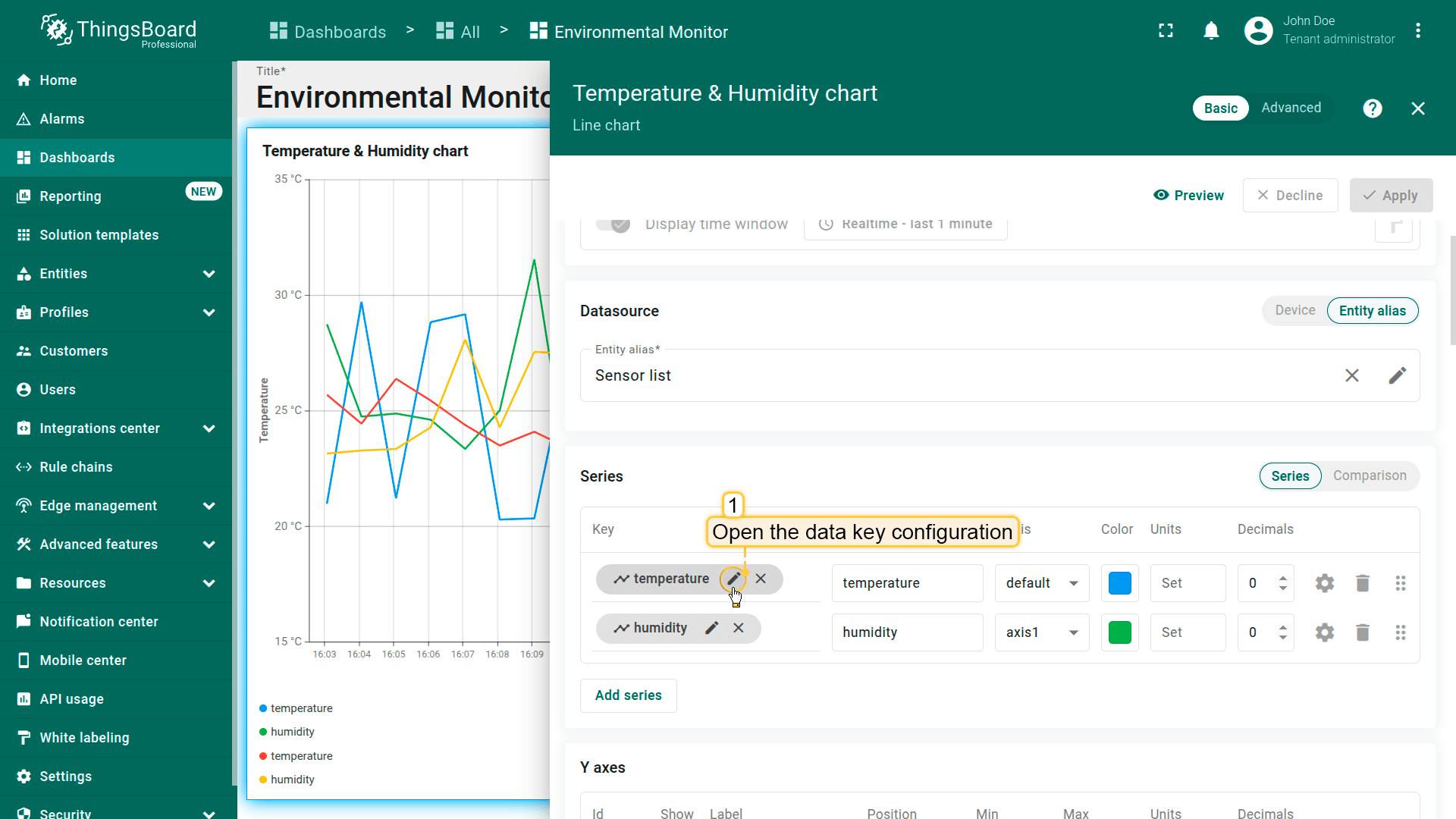This screenshot has width=1456, height=819.
Task: Open the temperature y-axis dropdown showing default
Action: pyautogui.click(x=1042, y=583)
